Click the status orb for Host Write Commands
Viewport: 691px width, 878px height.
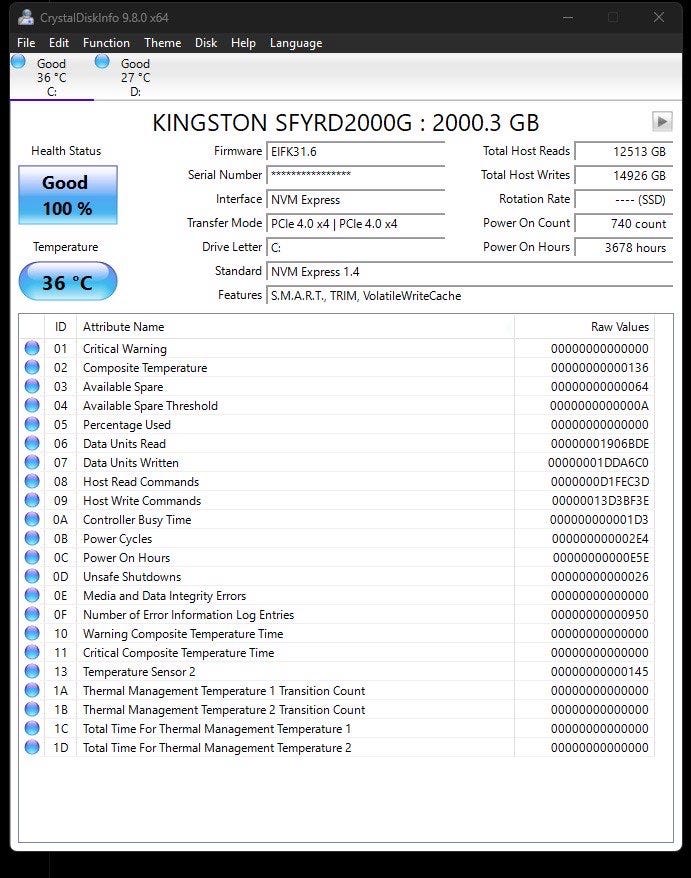[32, 501]
